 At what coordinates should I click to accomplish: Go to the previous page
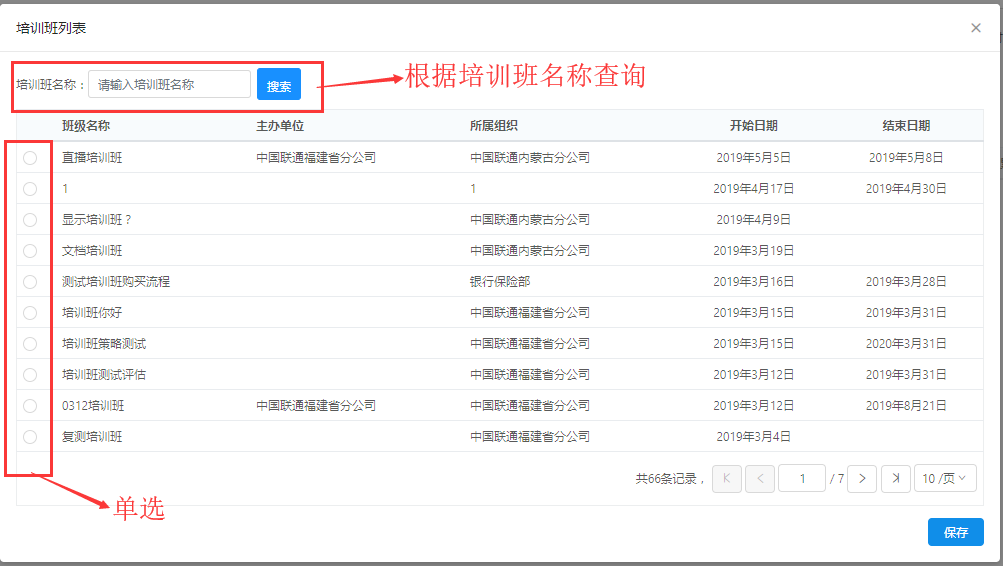(760, 479)
